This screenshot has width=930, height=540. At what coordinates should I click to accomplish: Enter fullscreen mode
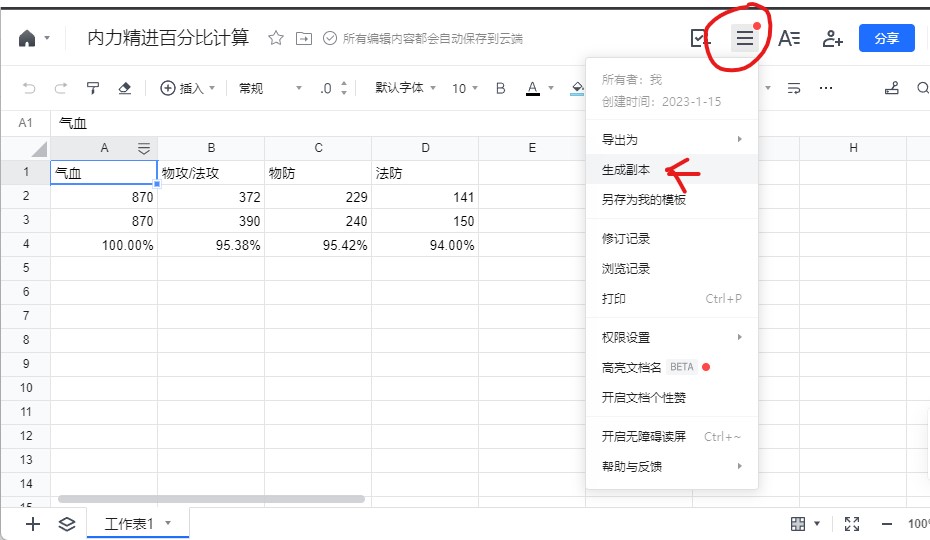click(x=852, y=524)
